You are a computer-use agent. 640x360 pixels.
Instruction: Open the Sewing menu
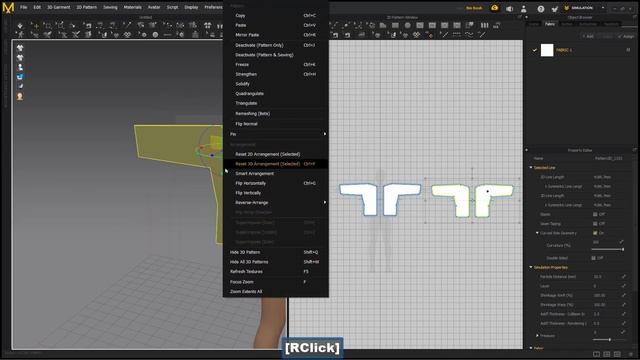[110, 7]
